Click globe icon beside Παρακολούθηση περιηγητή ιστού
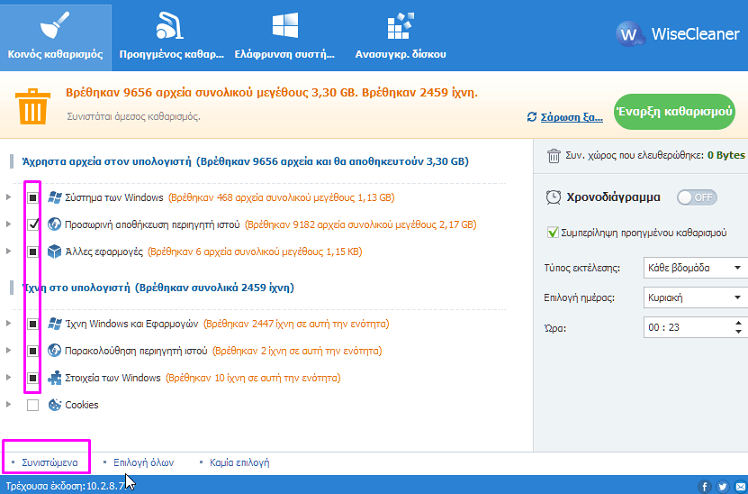Screen dimensions: 748x494 [54, 351]
